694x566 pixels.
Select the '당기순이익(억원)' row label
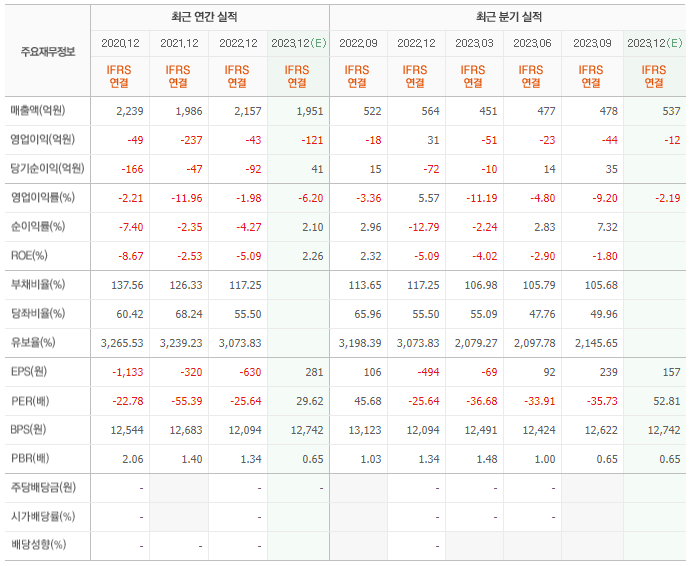tap(47, 169)
